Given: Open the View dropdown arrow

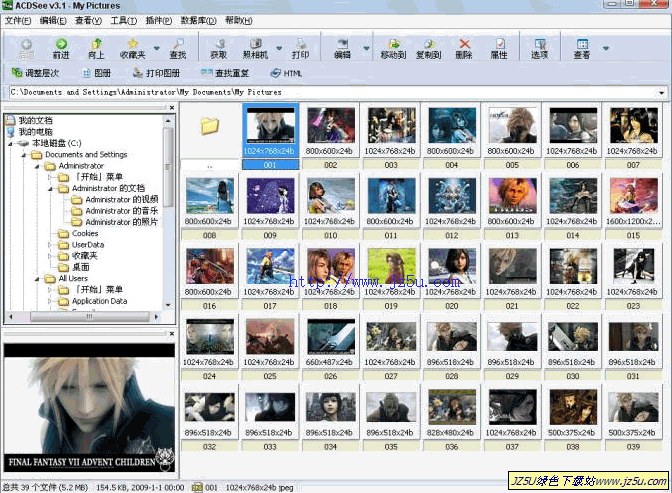Looking at the screenshot, I should [x=606, y=48].
